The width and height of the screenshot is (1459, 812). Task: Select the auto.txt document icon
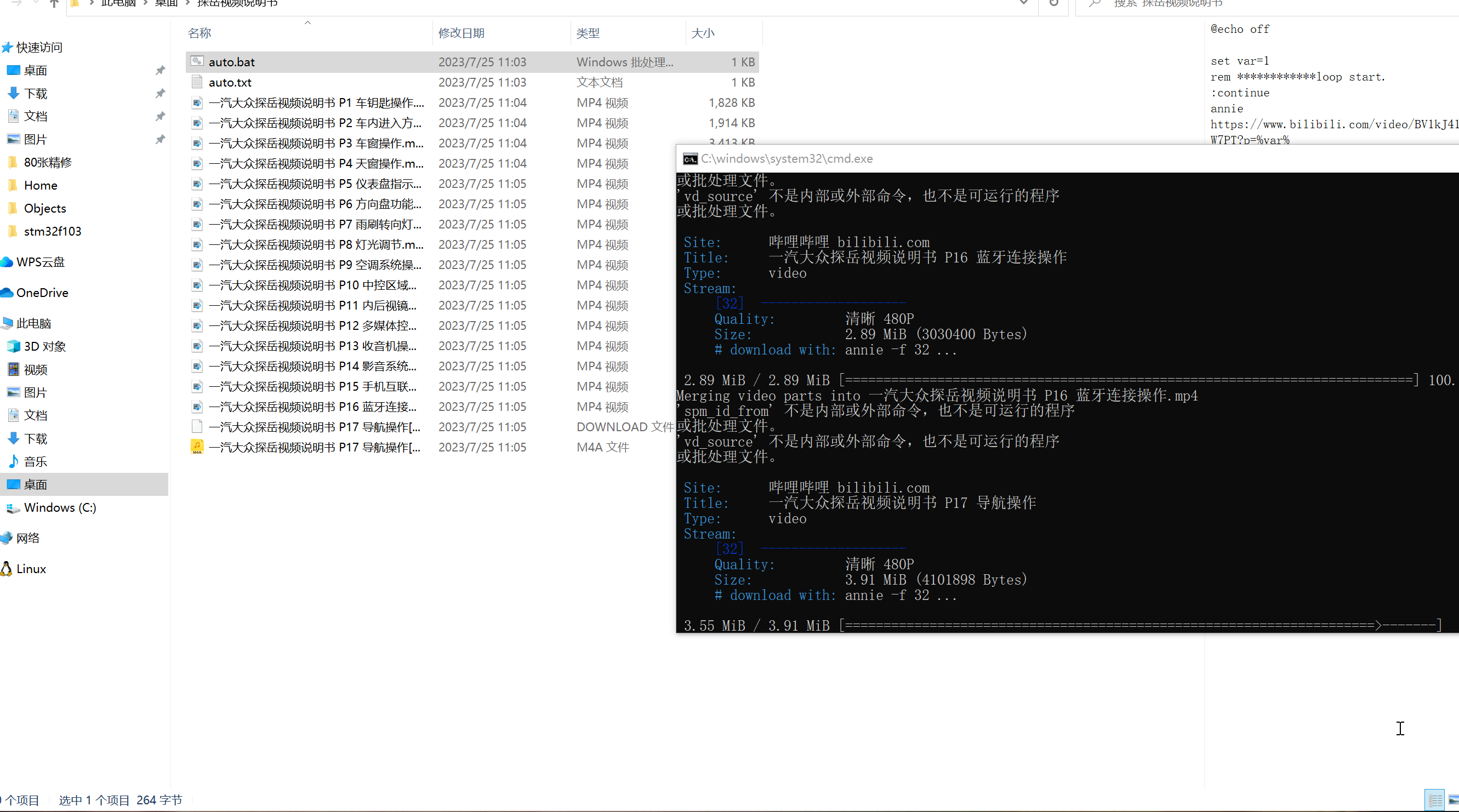tap(197, 82)
